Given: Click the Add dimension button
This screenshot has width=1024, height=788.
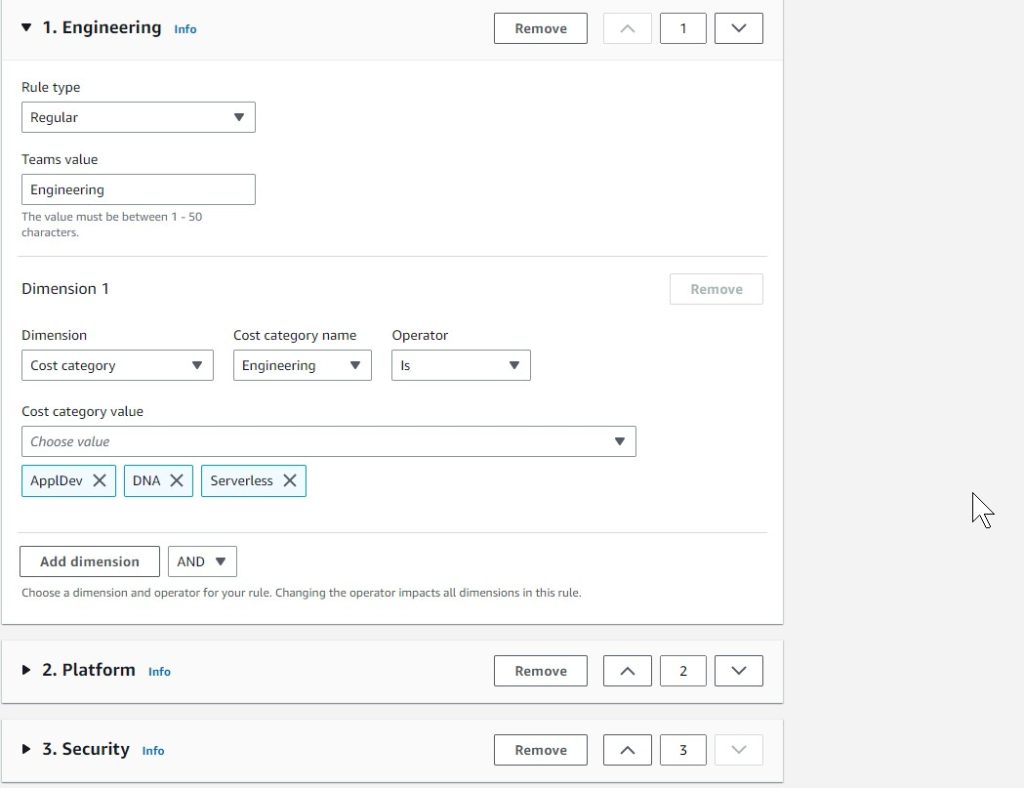Looking at the screenshot, I should 89,561.
